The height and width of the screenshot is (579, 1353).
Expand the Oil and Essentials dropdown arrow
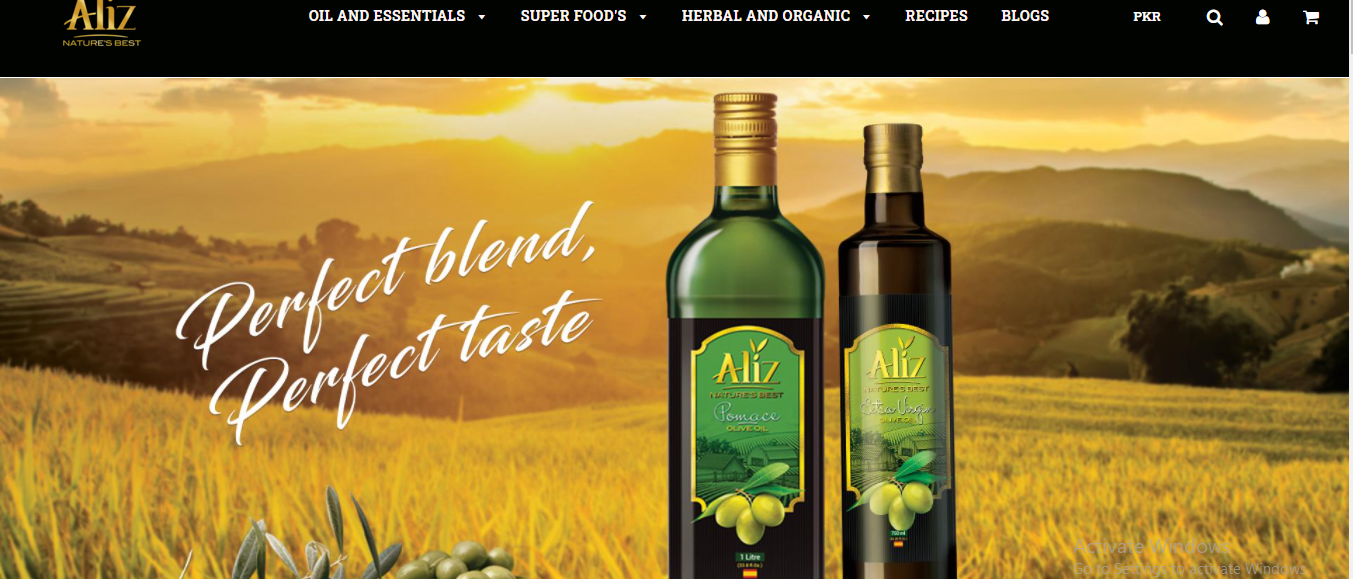[482, 17]
